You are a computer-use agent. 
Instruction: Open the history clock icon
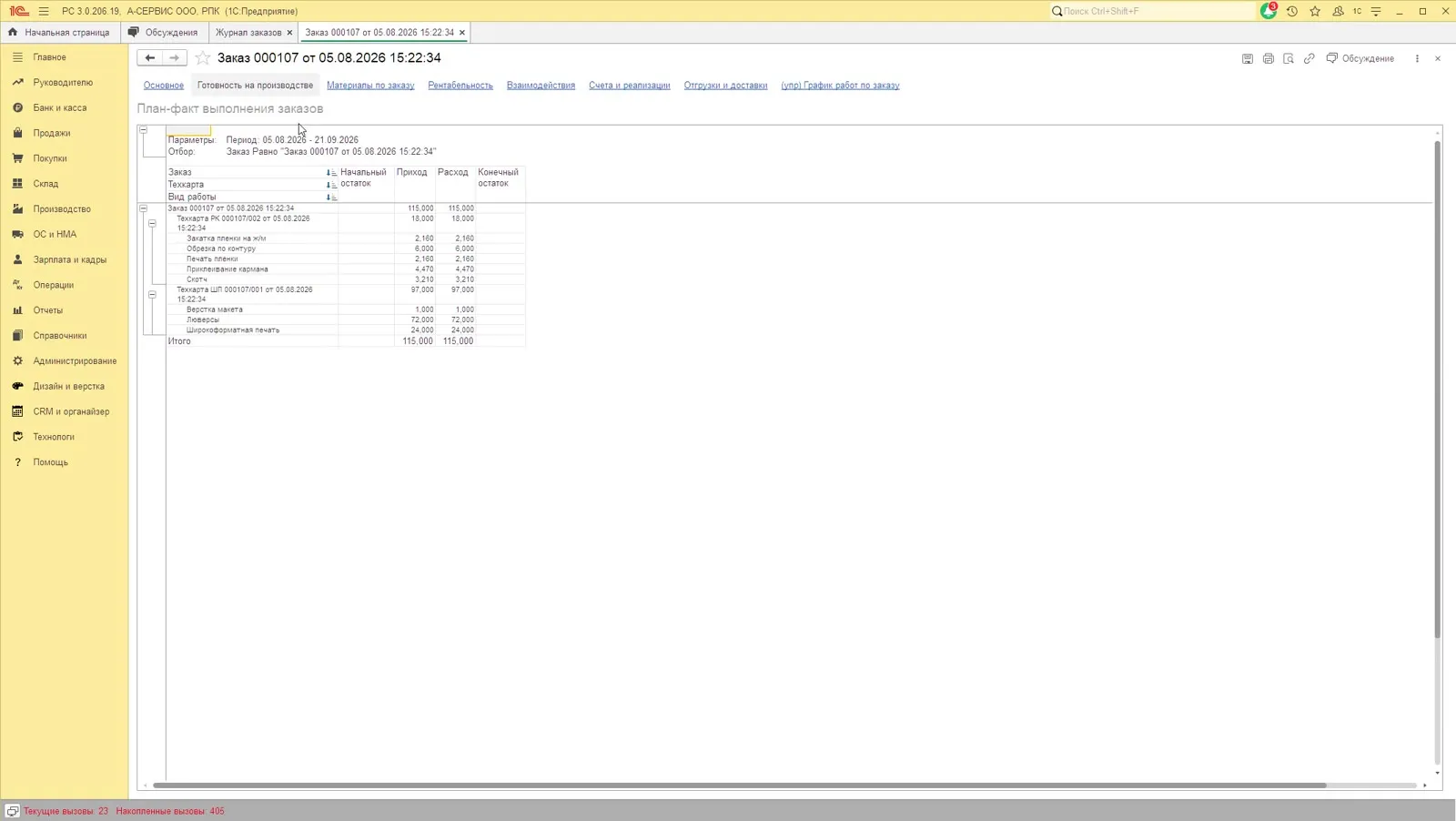[x=1291, y=11]
